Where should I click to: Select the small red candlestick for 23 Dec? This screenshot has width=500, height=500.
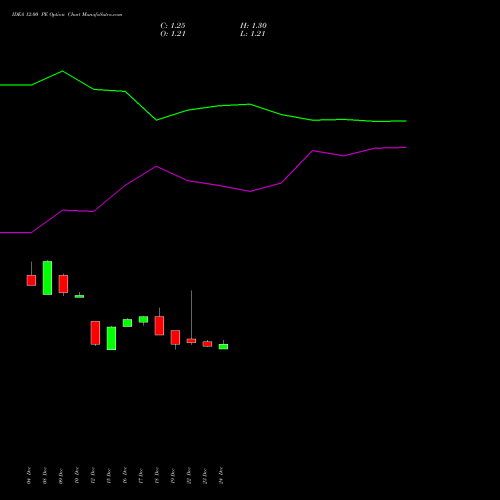pyautogui.click(x=207, y=344)
